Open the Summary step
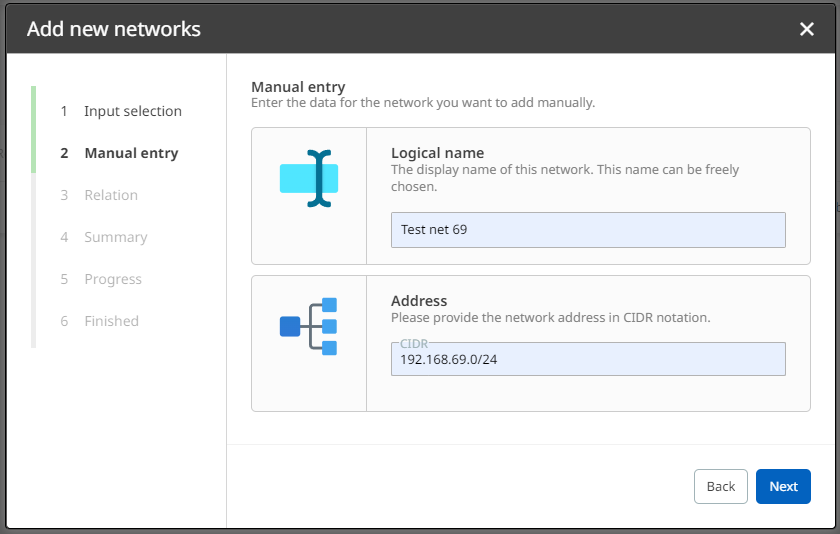The width and height of the screenshot is (840, 534). [x=115, y=237]
